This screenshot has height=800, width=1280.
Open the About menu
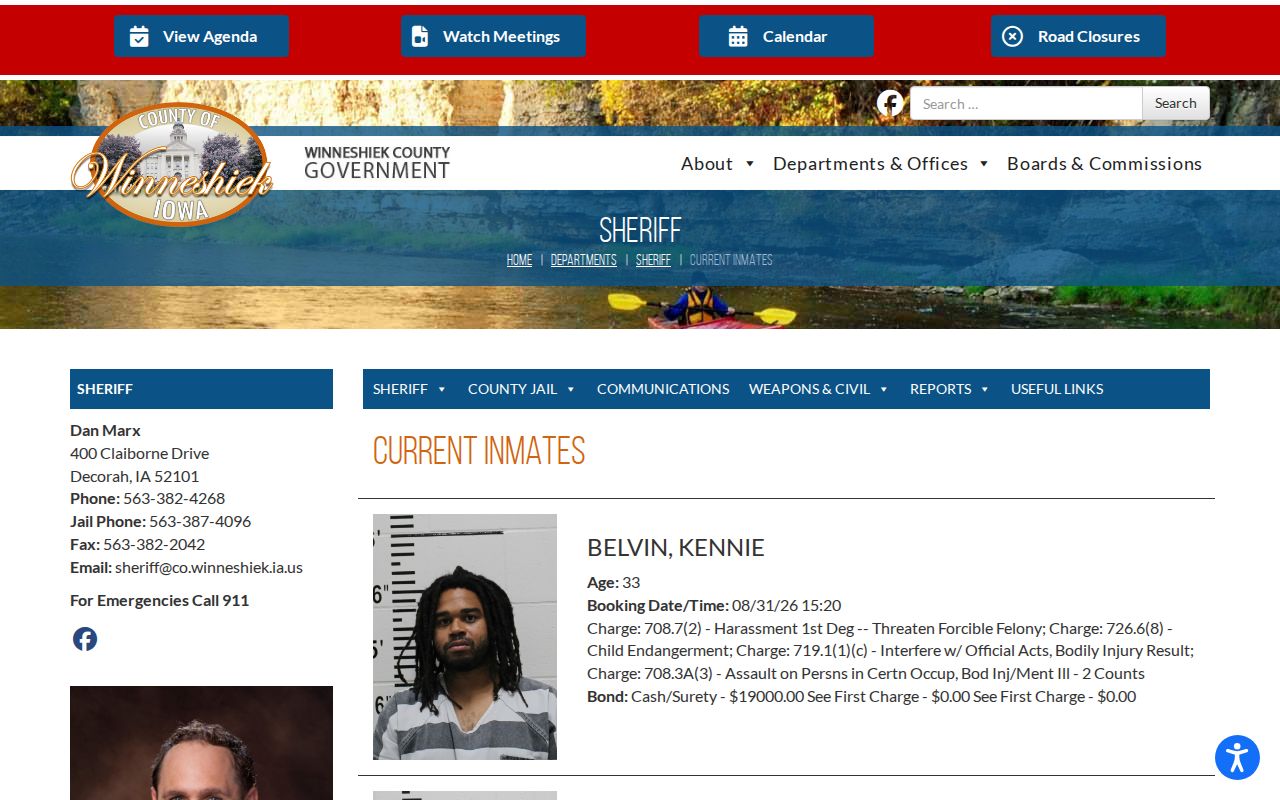707,163
